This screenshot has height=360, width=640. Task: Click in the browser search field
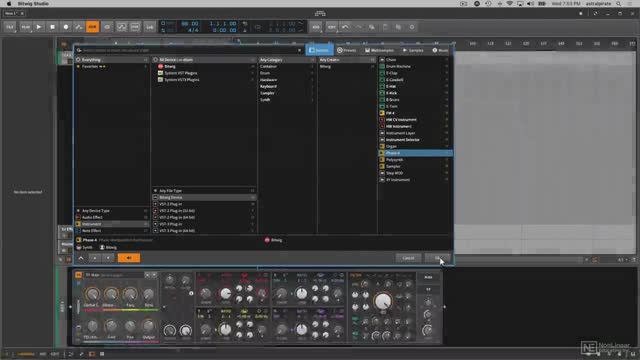click(x=189, y=50)
